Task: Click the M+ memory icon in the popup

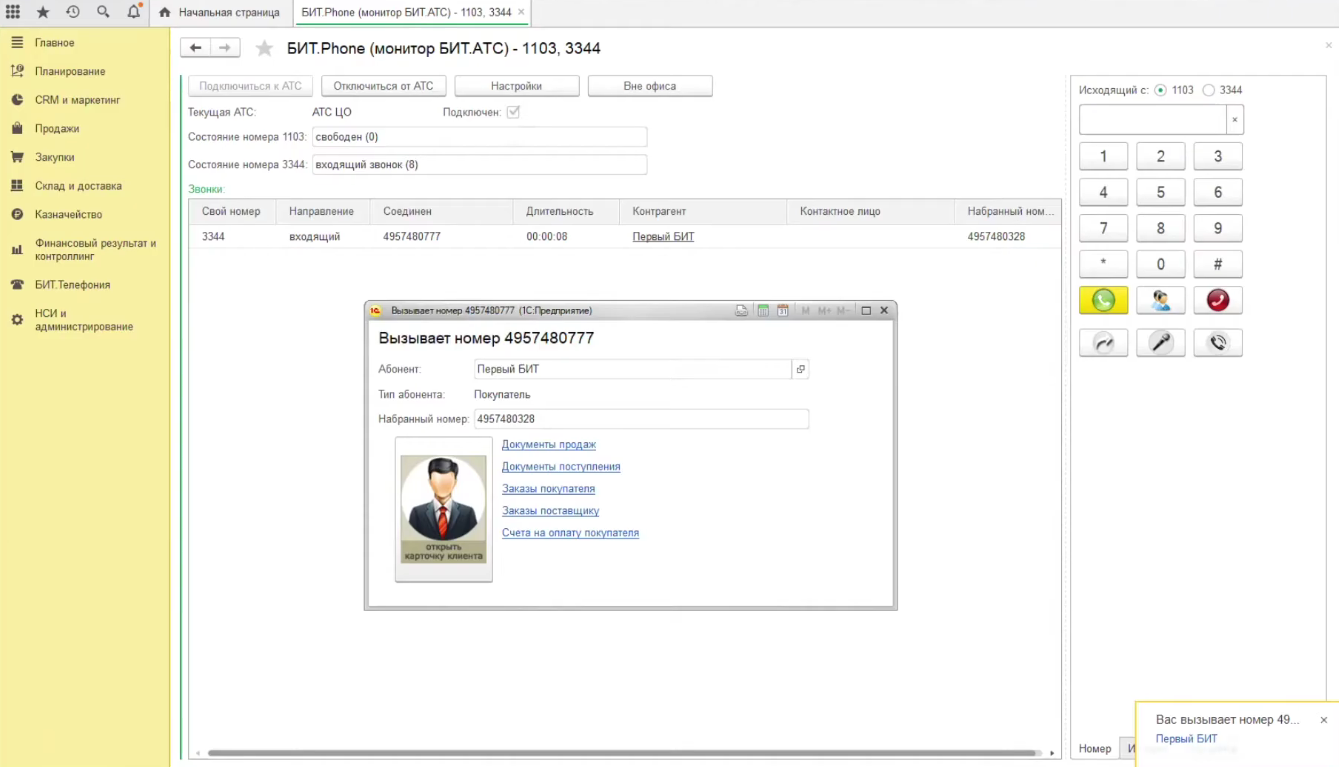Action: click(x=825, y=311)
